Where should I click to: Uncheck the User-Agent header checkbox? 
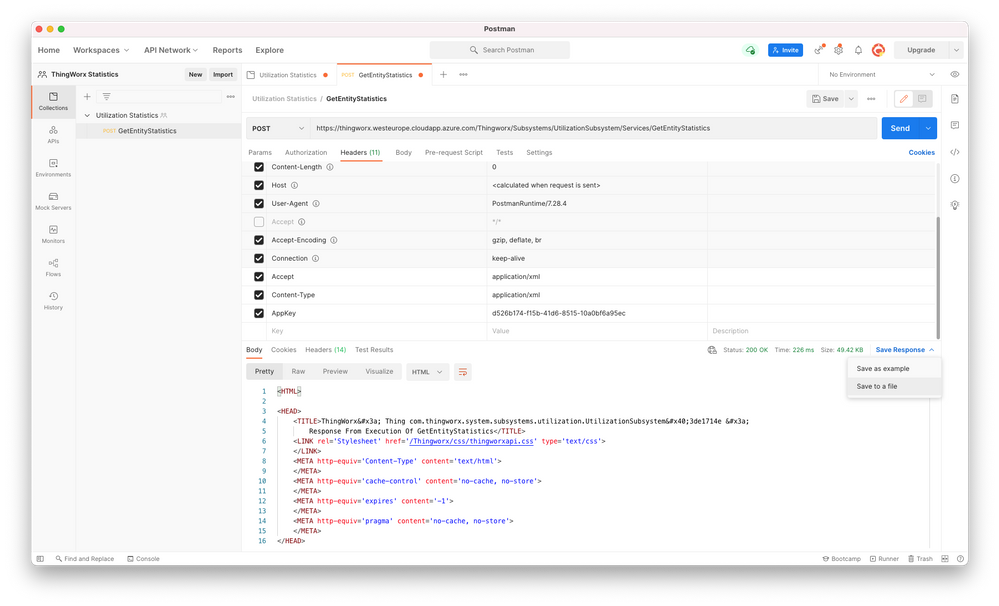click(259, 204)
